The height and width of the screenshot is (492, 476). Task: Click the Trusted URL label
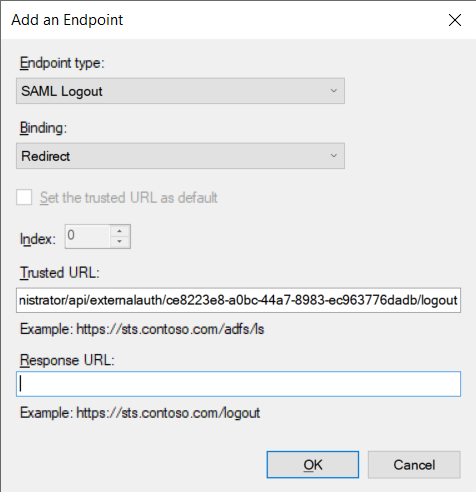[60, 273]
